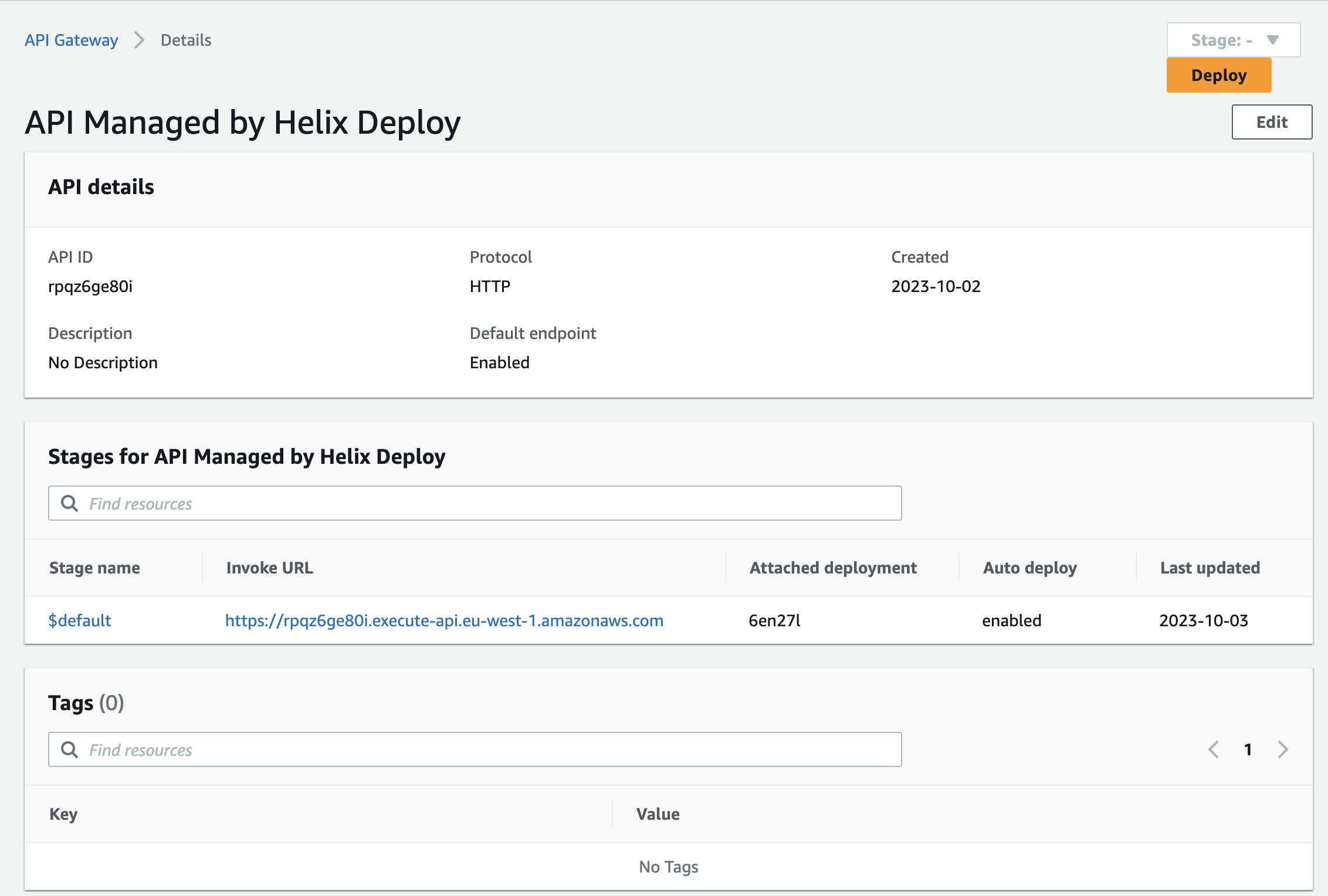1328x896 pixels.
Task: Sort by Last updated column header
Action: [x=1210, y=568]
